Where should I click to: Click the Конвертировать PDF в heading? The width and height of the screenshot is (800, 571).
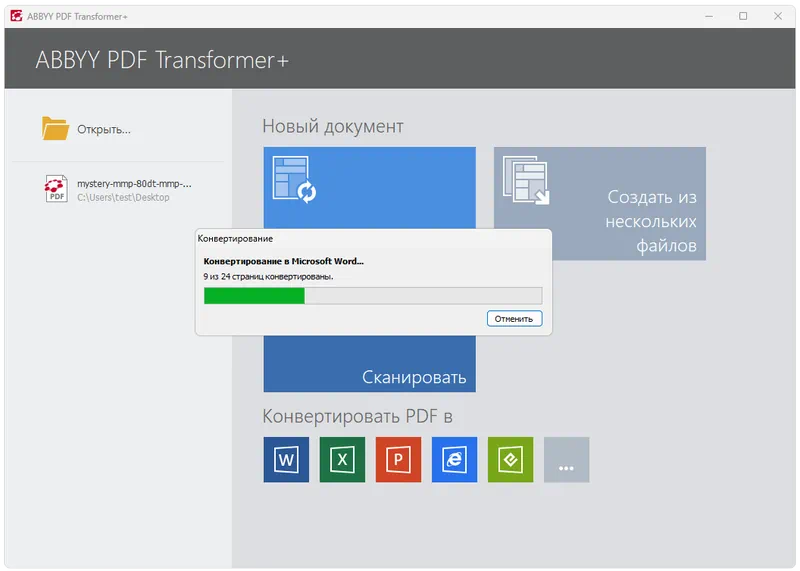357,416
